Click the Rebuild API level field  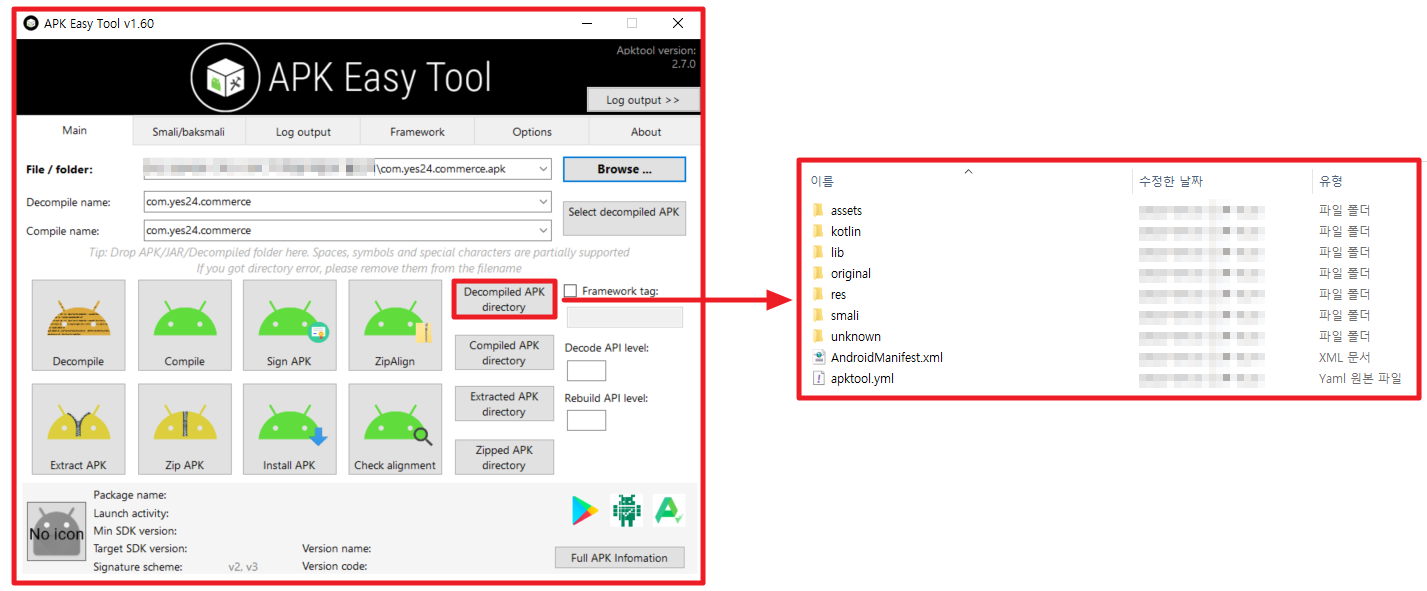coord(586,420)
